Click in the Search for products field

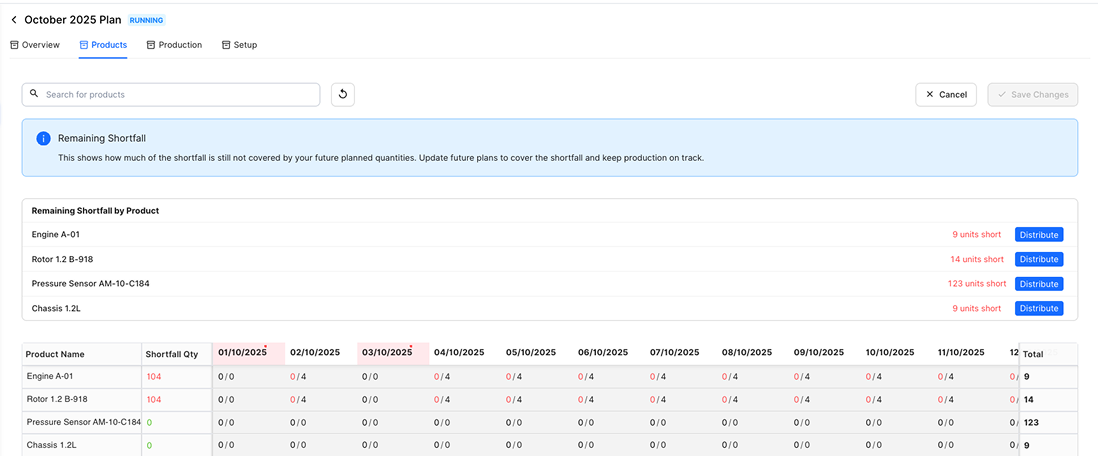click(x=180, y=95)
